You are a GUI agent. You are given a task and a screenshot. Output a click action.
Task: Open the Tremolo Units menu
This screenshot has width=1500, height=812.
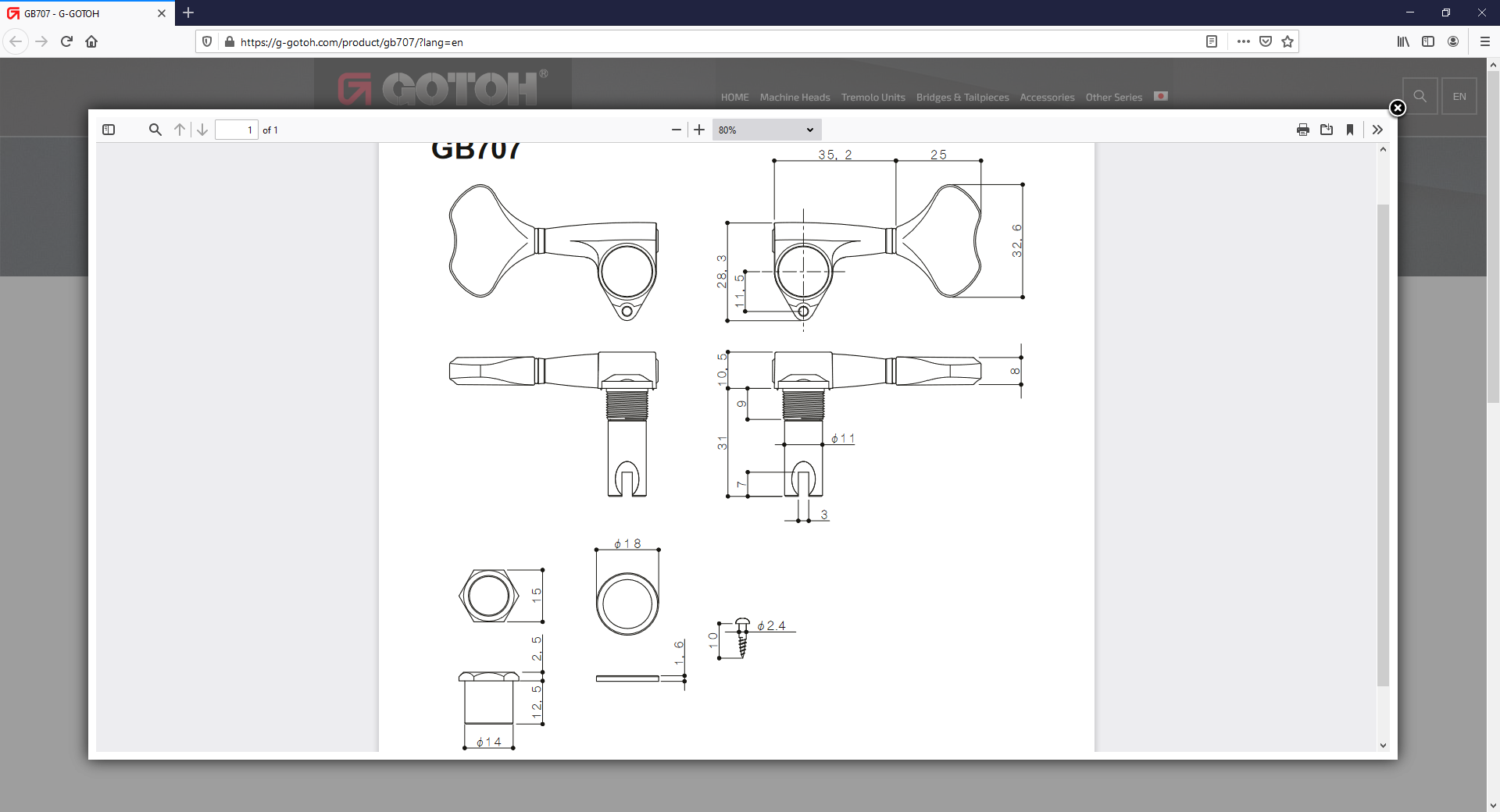tap(873, 98)
